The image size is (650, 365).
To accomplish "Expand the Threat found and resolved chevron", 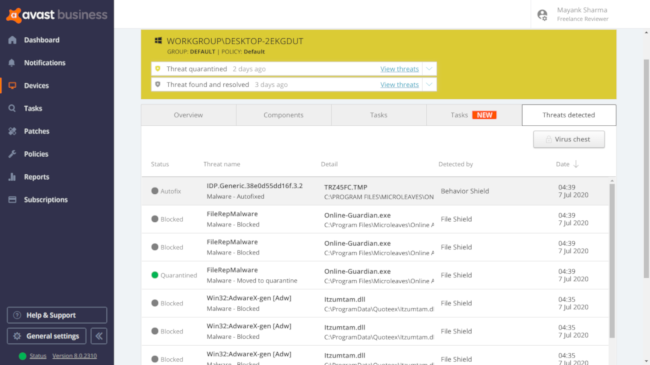I will (x=429, y=85).
